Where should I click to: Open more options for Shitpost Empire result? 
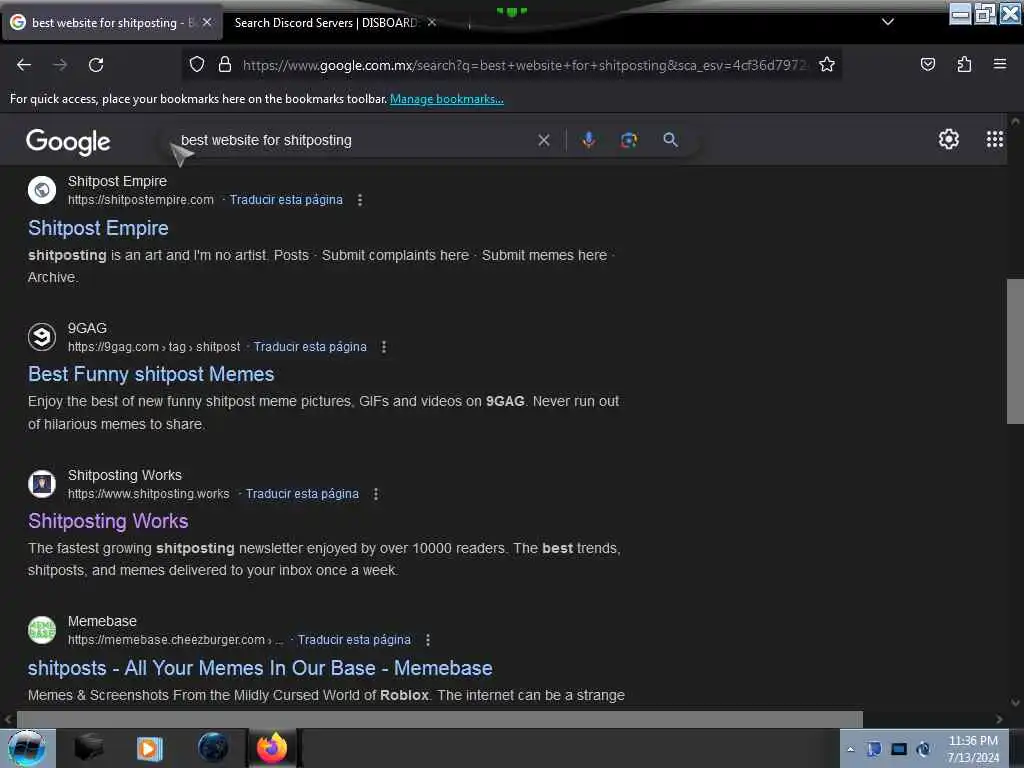tap(360, 200)
